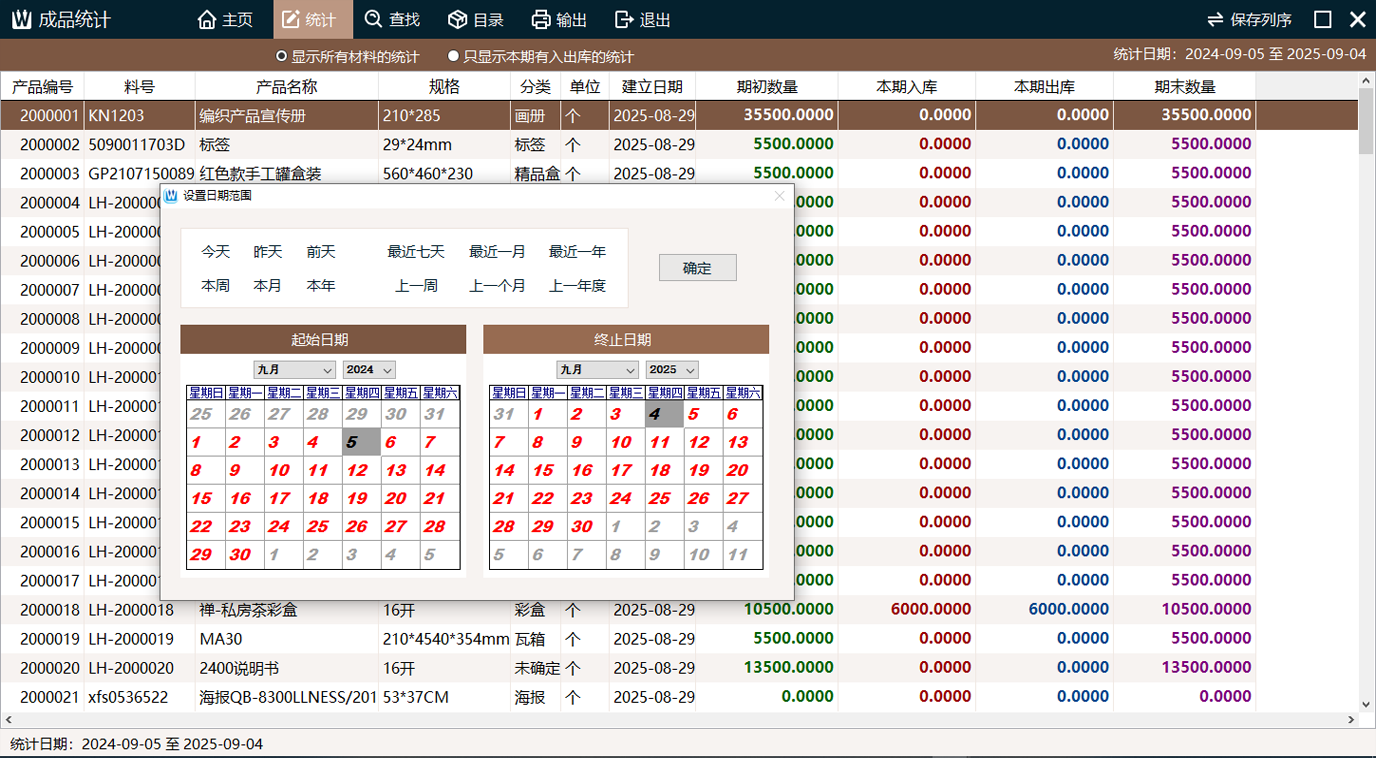Viewport: 1376px width, 758px height.
Task: Select the 只显示本期有入出库的统计 option
Action: tap(451, 55)
